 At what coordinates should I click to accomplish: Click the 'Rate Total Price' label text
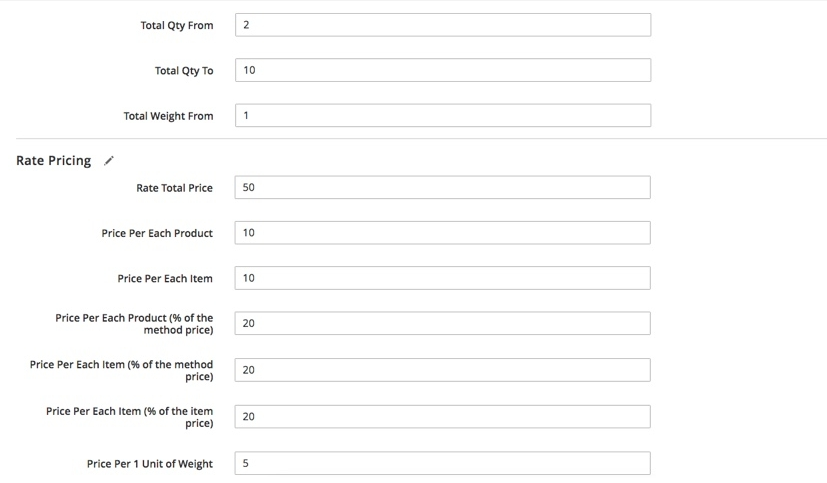click(x=175, y=188)
